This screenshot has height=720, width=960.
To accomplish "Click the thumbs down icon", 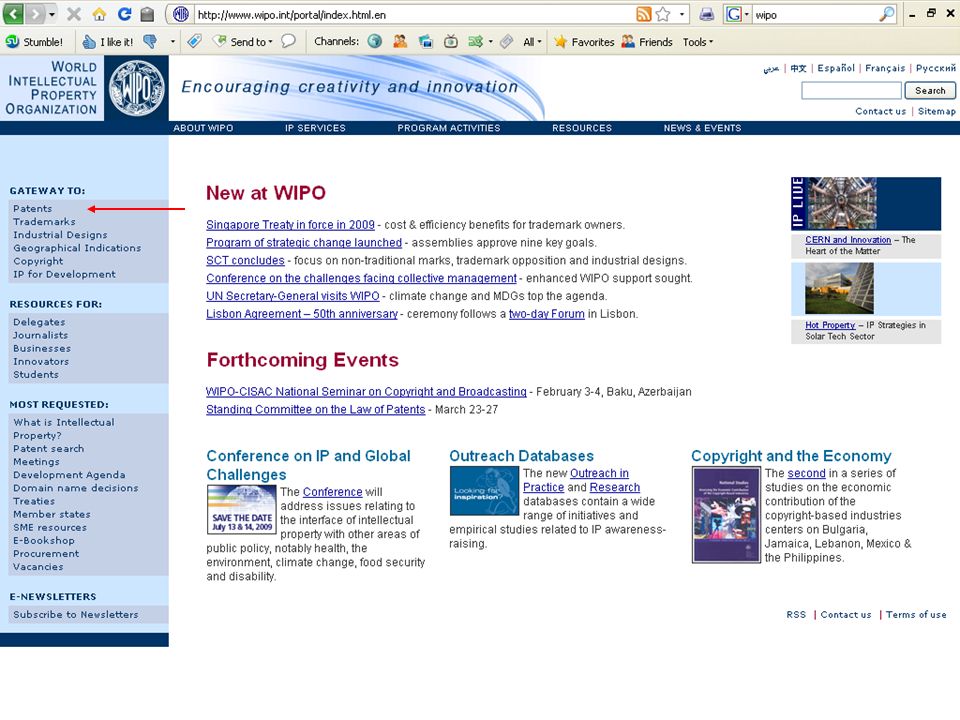I will [150, 42].
